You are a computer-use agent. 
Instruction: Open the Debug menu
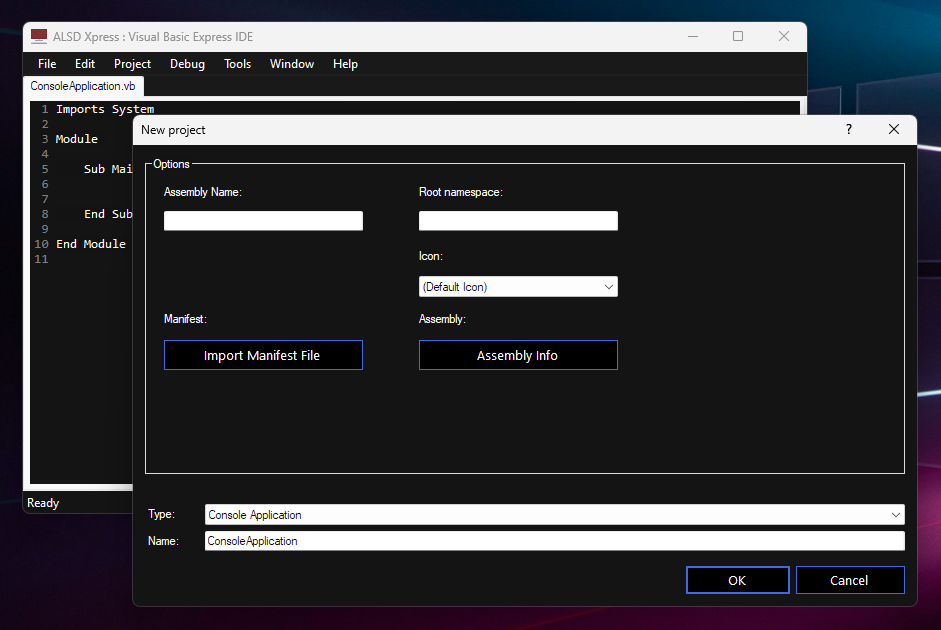187,64
